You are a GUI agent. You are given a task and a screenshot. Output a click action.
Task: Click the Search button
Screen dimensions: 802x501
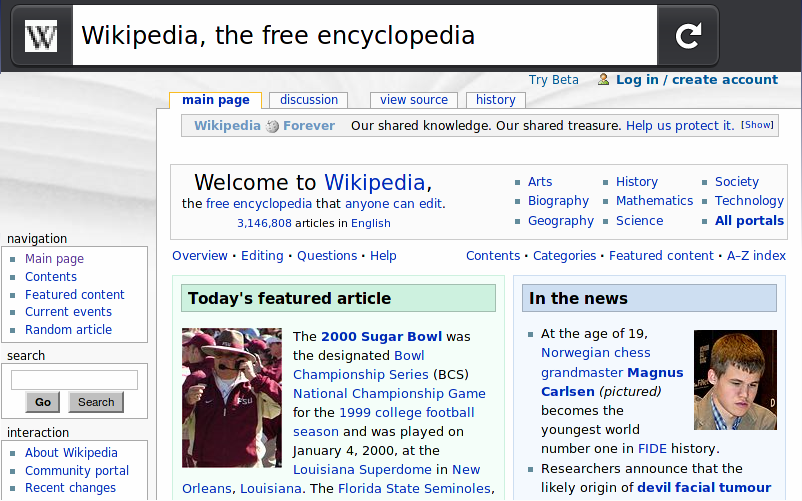[x=96, y=402]
